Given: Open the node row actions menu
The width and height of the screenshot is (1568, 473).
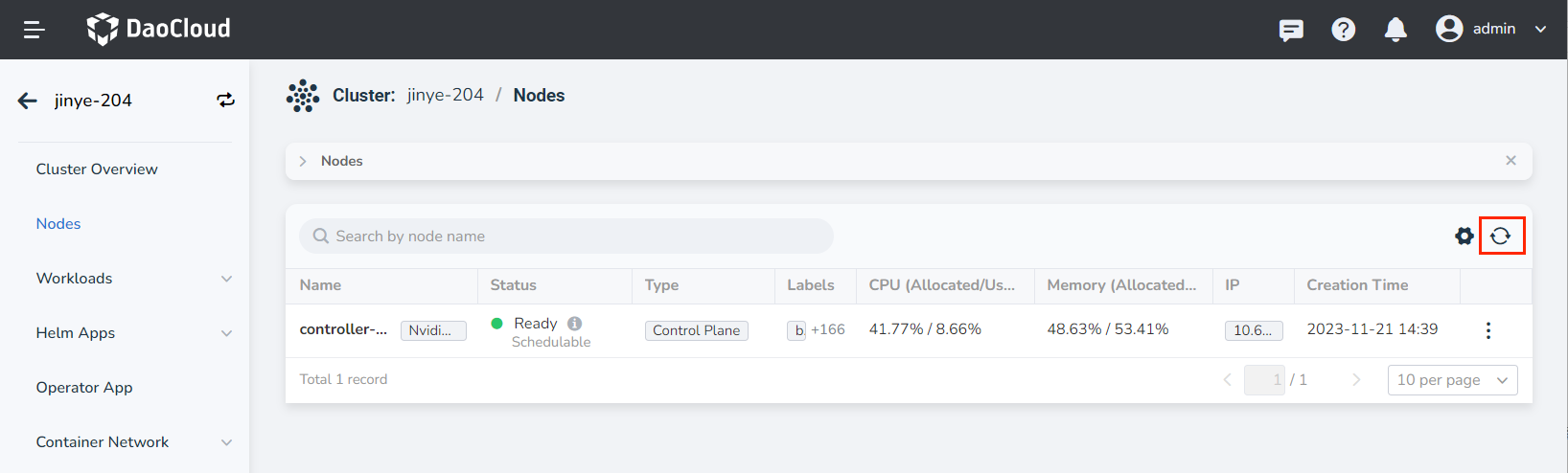Looking at the screenshot, I should coord(1487,330).
